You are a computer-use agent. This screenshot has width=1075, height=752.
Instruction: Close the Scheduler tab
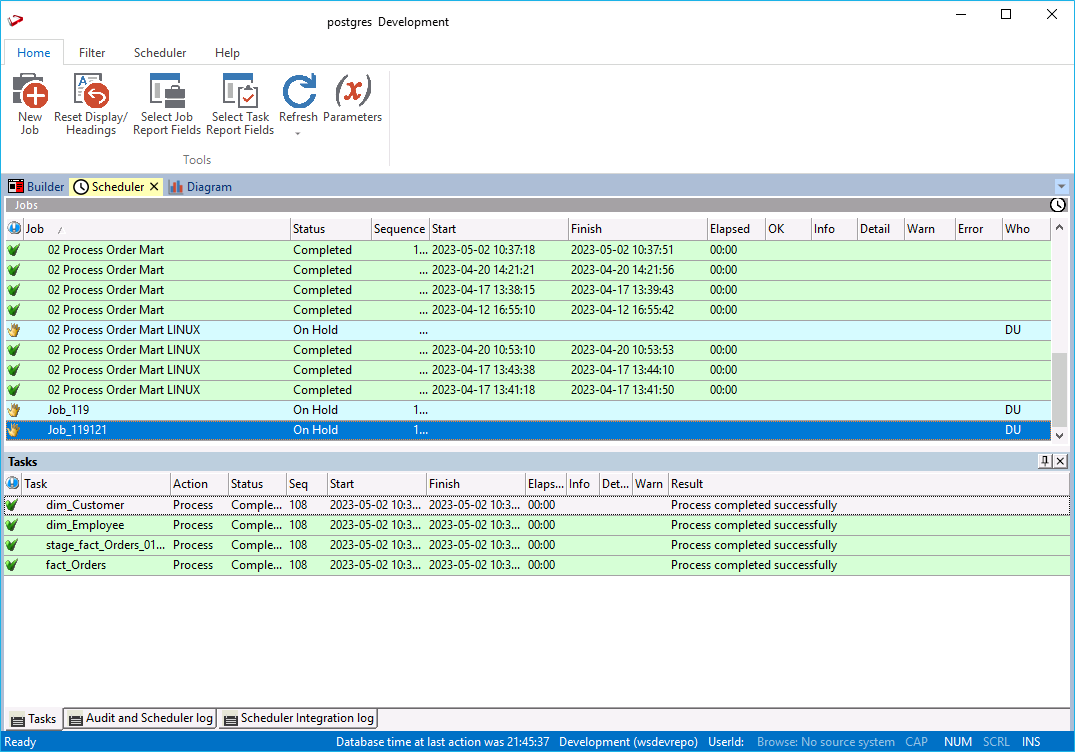pyautogui.click(x=155, y=187)
